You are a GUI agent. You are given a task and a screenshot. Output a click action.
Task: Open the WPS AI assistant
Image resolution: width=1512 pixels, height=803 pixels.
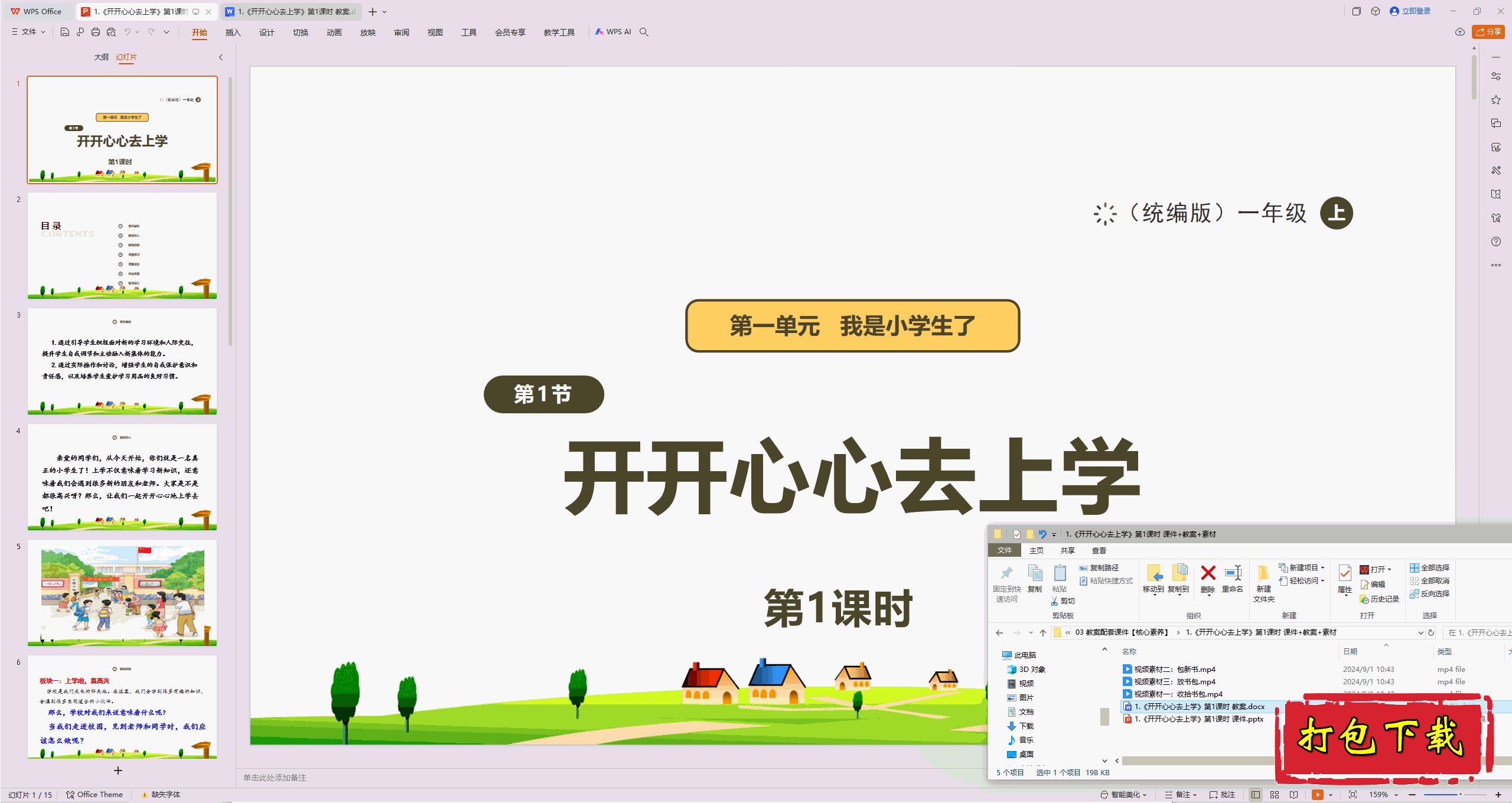pos(613,32)
